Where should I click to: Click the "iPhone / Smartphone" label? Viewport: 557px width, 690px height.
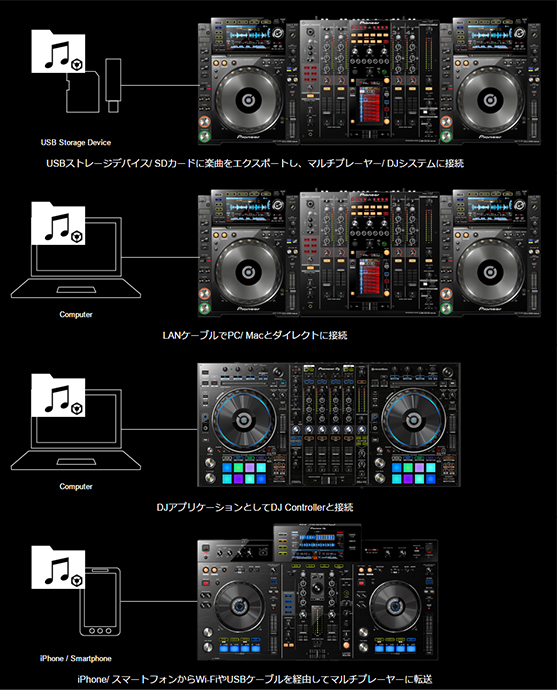[76, 658]
